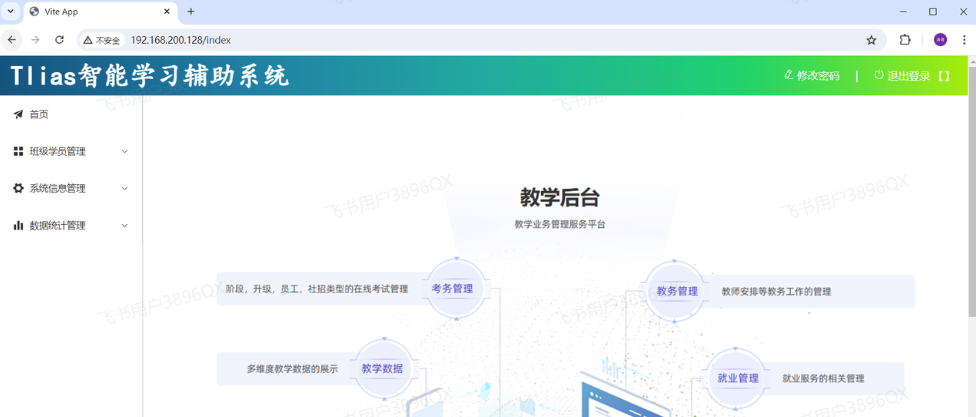The height and width of the screenshot is (417, 976).
Task: Click the 就业管理 circle
Action: click(738, 378)
